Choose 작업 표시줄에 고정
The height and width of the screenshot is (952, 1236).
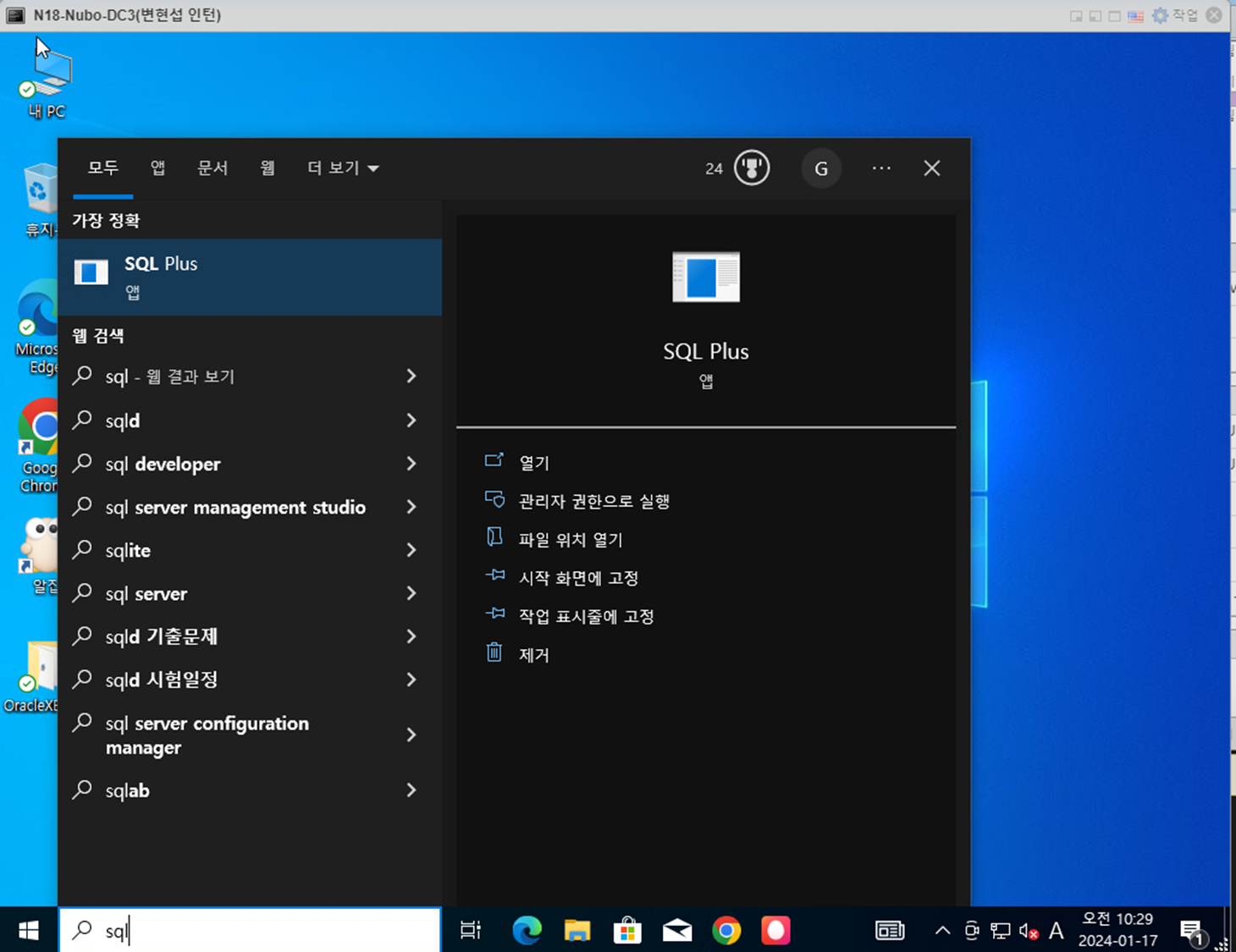coord(587,616)
